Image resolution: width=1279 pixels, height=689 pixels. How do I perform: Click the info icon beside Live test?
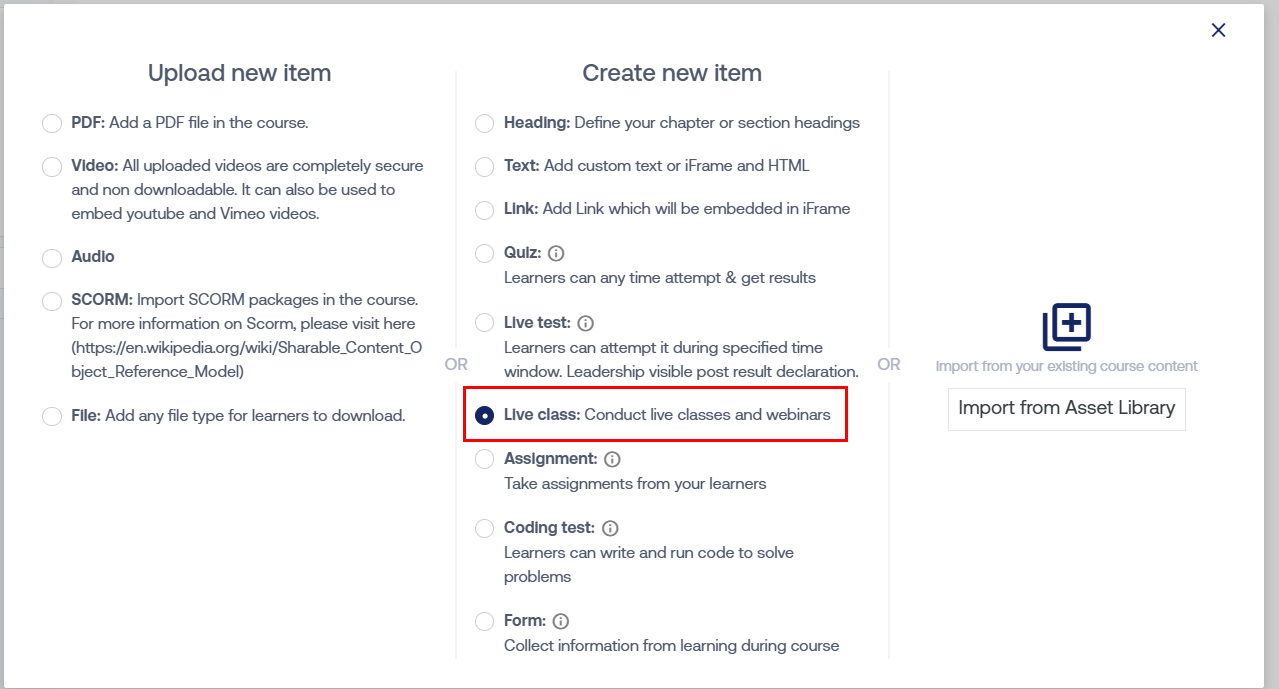click(586, 323)
